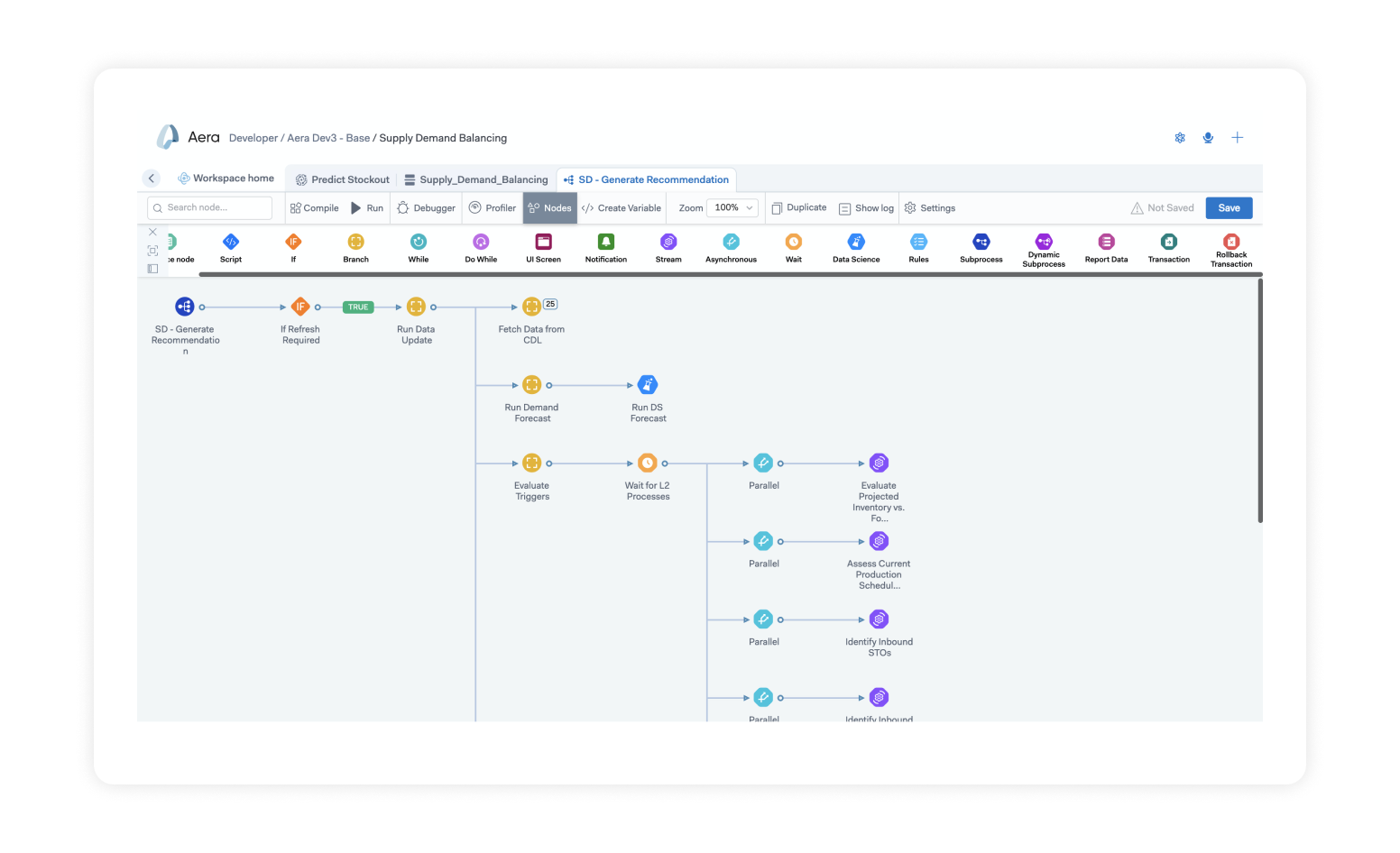Open the Zoom percentage dropdown

click(x=732, y=207)
